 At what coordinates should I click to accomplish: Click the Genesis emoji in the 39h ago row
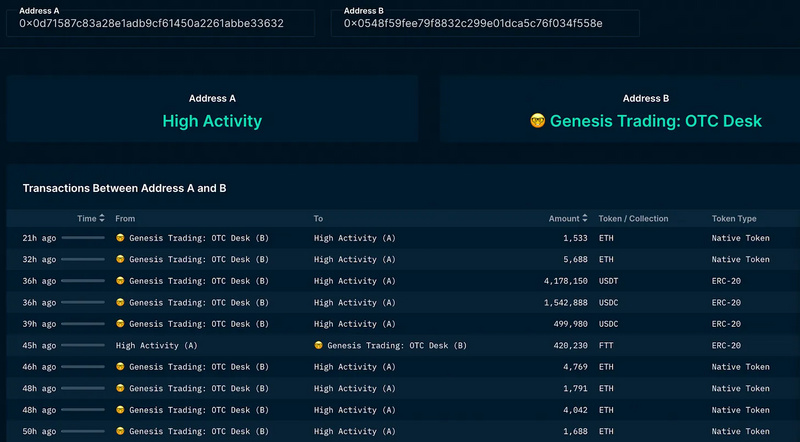point(121,324)
